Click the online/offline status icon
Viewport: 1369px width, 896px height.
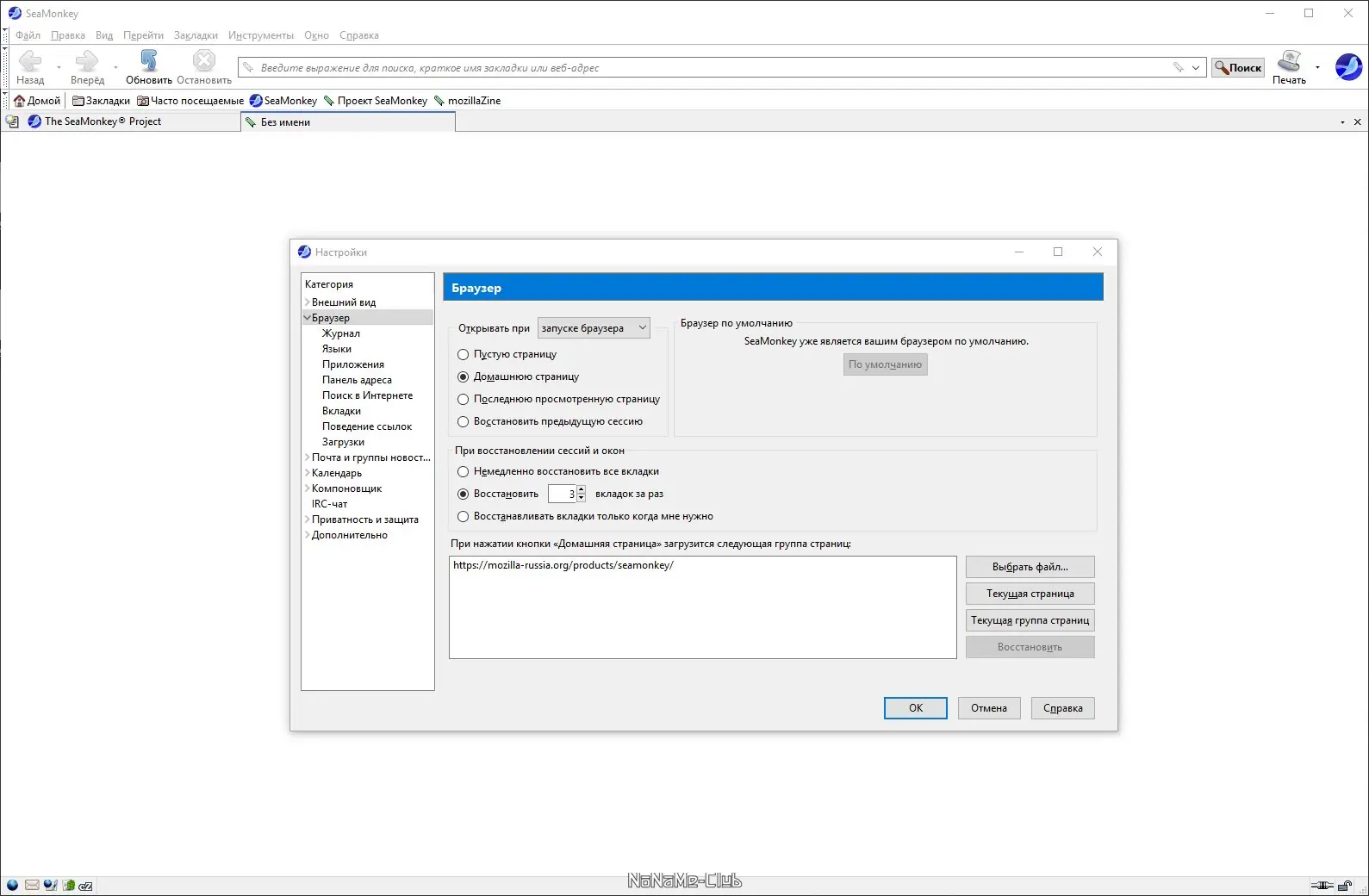(x=1322, y=886)
